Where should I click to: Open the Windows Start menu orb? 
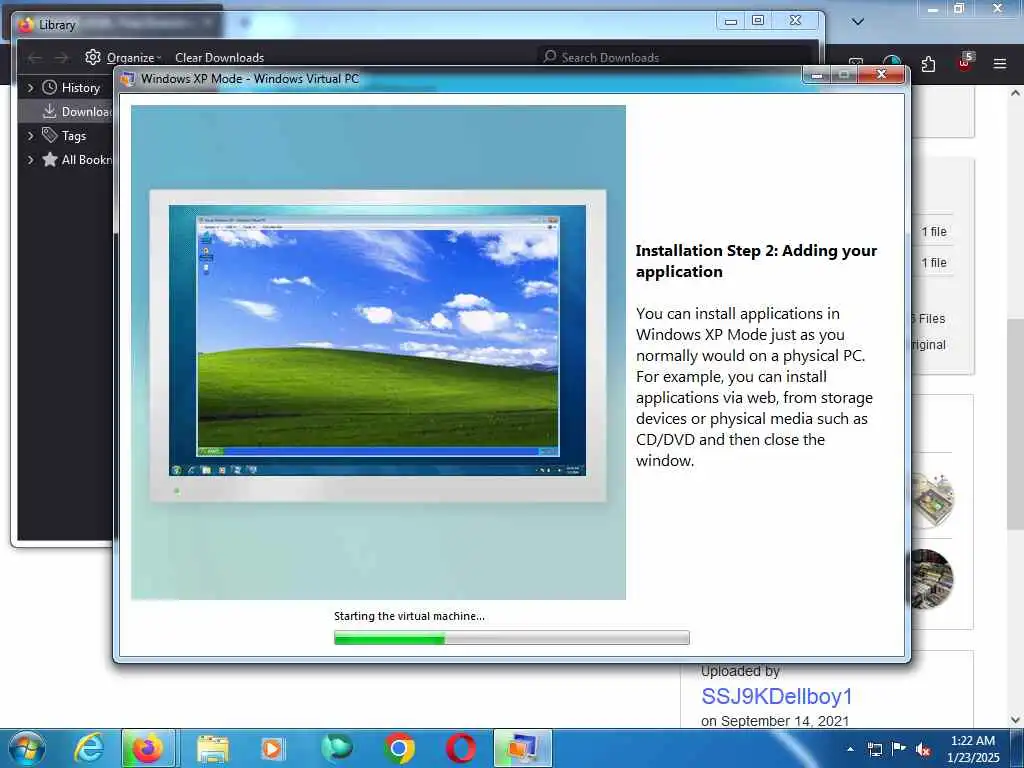tap(27, 748)
